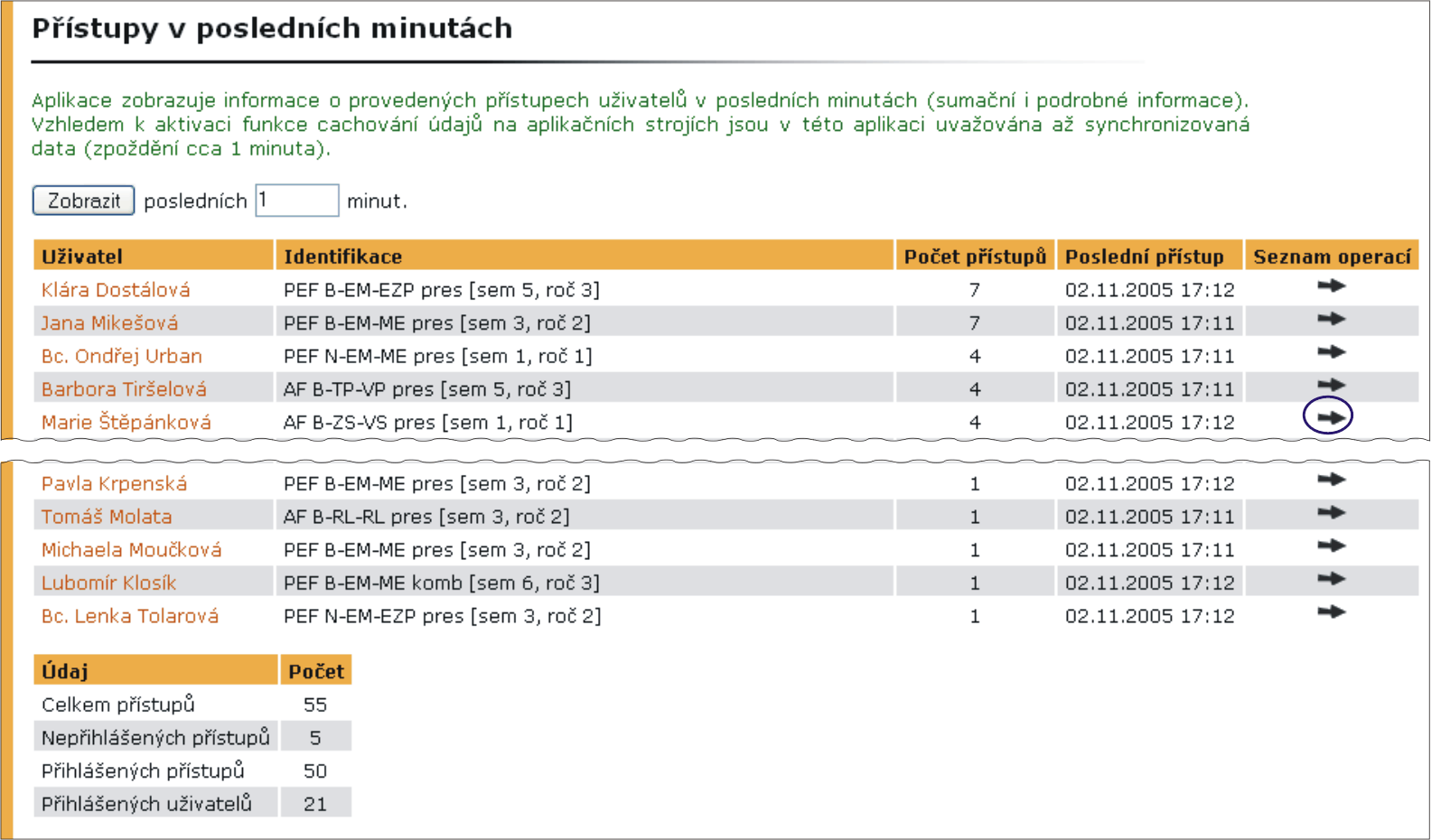The image size is (1441, 840).
Task: Open user link Michaela Moučková
Action: (x=131, y=550)
